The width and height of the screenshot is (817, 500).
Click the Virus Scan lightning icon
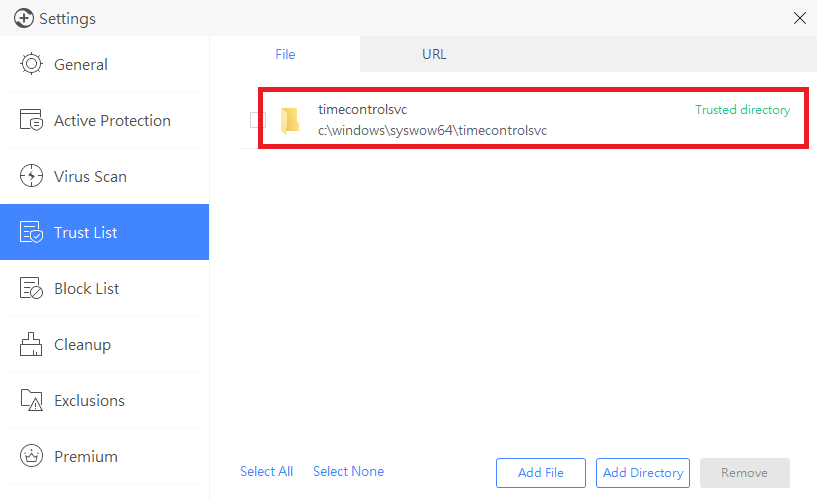coord(31,176)
